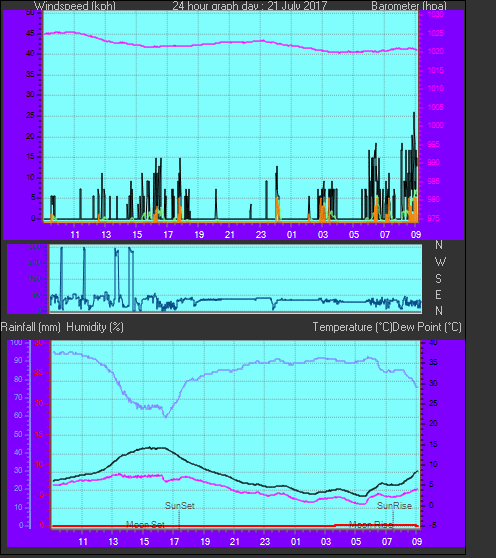The width and height of the screenshot is (496, 558).
Task: Click the red 15 rainfall scale value
Action: click(x=38, y=434)
